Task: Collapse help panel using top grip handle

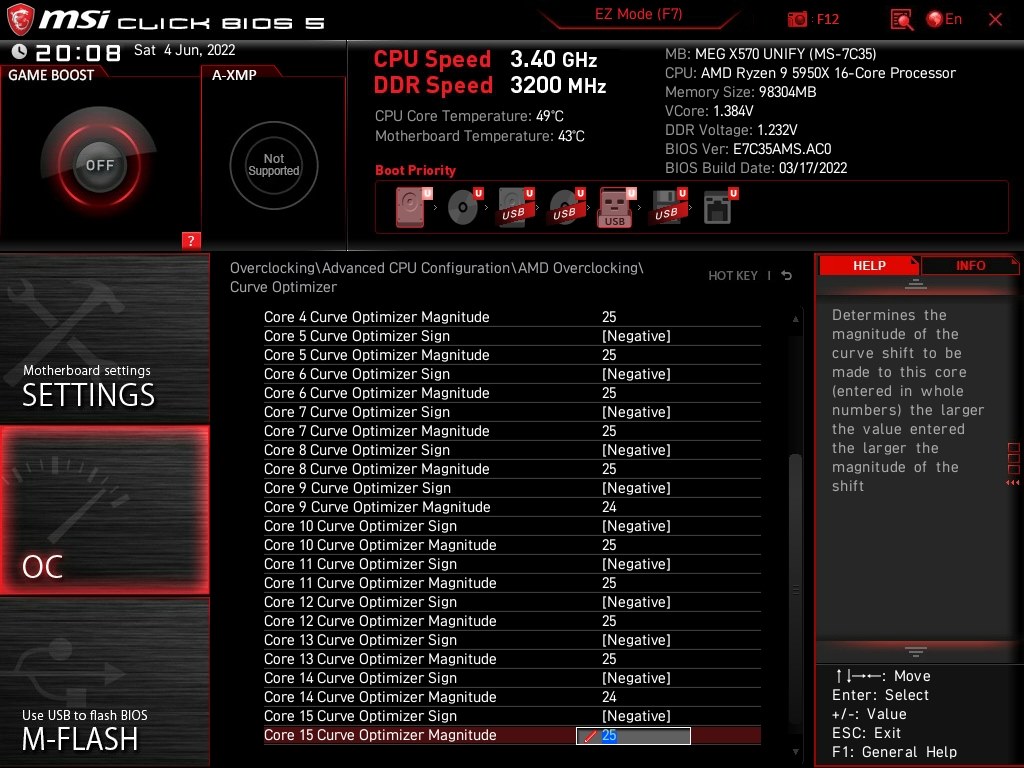Action: (916, 284)
